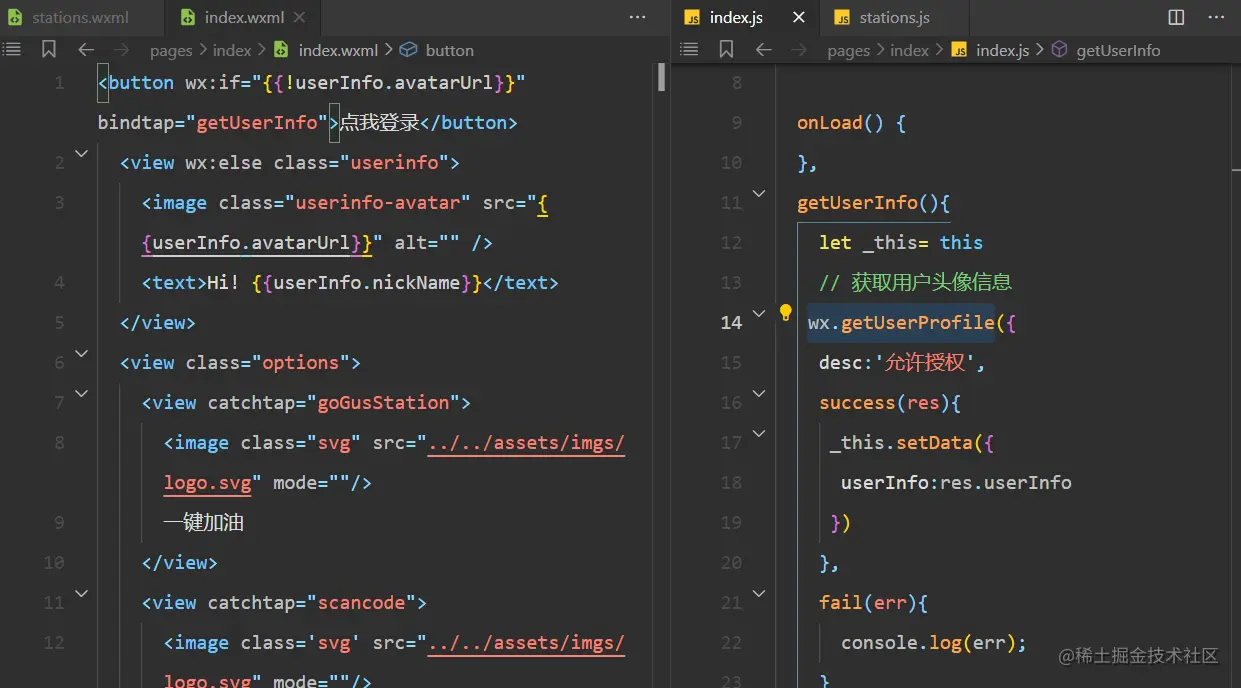
Task: Fold success(res) at index.js line 16 chevron
Action: click(759, 393)
